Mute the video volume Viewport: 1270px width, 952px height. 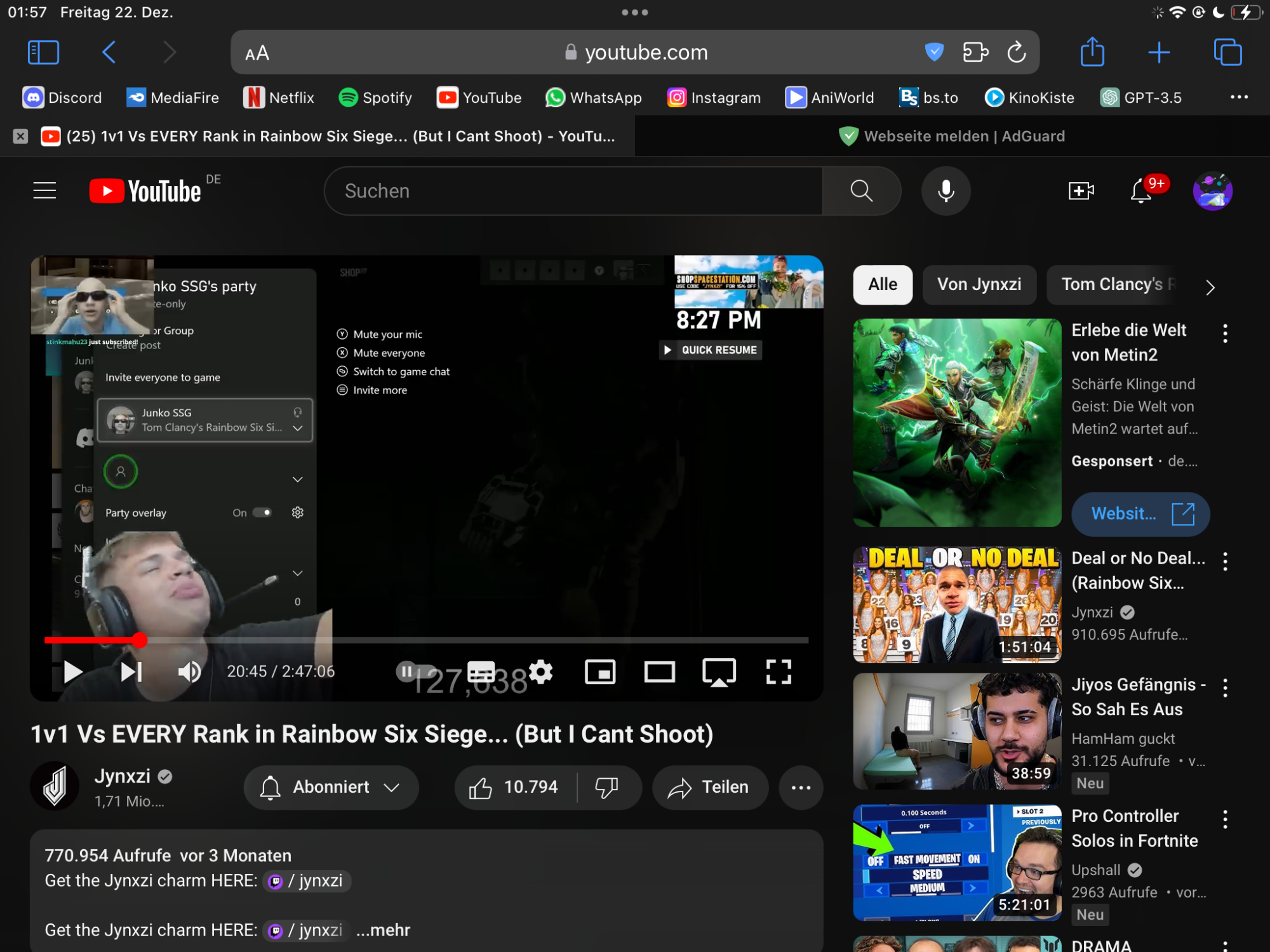(x=189, y=671)
